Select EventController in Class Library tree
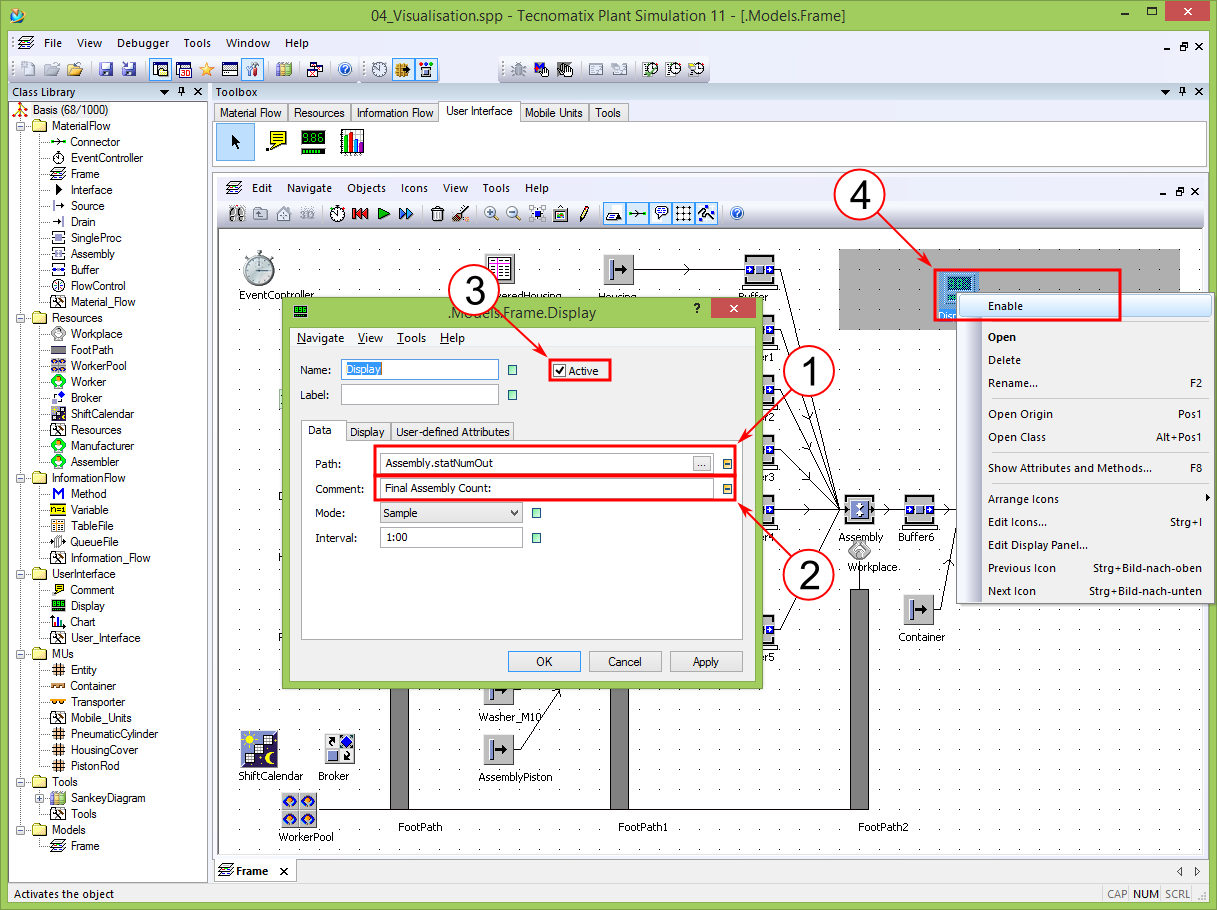This screenshot has width=1217, height=910. tap(106, 158)
